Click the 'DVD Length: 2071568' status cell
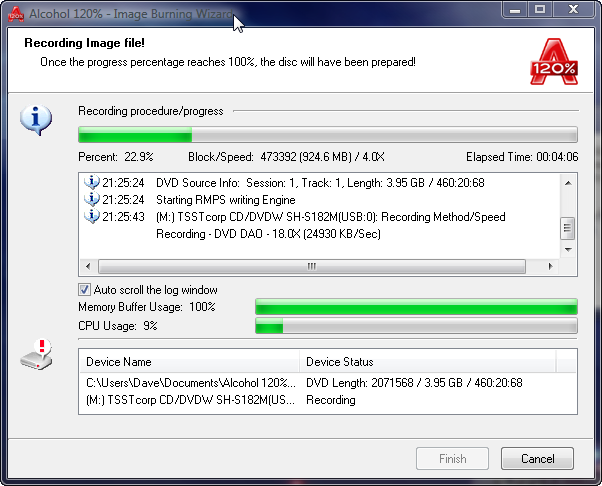Viewport: 602px width, 486px height. point(414,383)
